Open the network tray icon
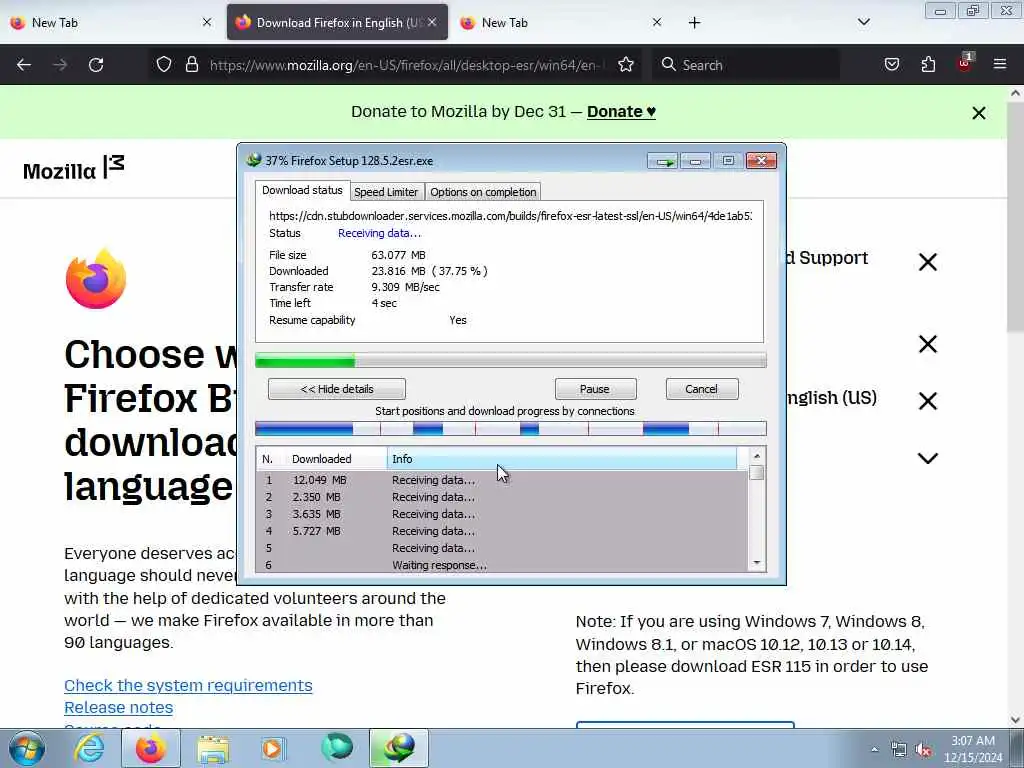The image size is (1024, 768). point(899,750)
